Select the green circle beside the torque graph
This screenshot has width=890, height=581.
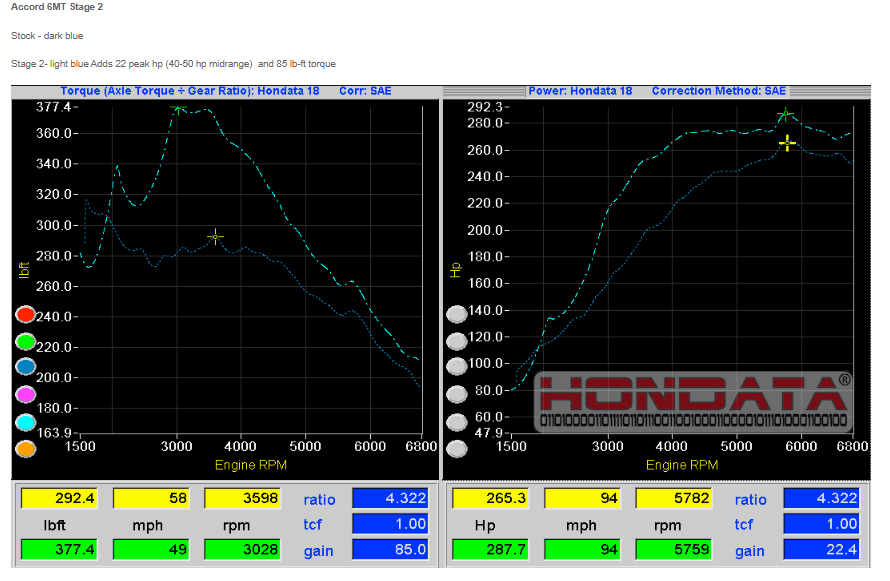27,342
